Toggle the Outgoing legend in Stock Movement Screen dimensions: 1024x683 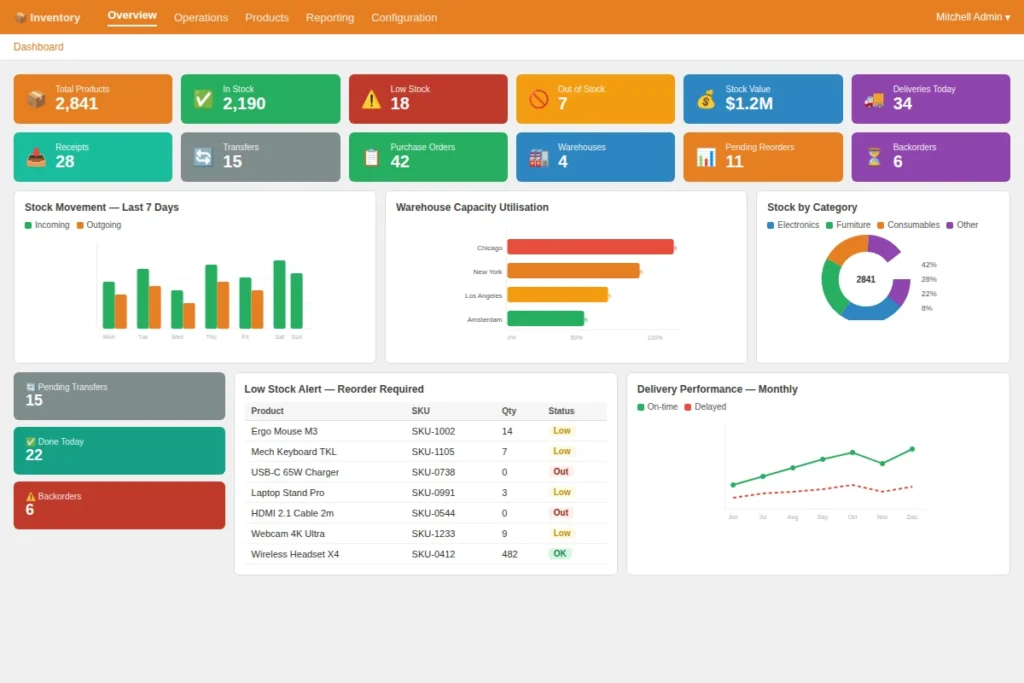pos(99,225)
